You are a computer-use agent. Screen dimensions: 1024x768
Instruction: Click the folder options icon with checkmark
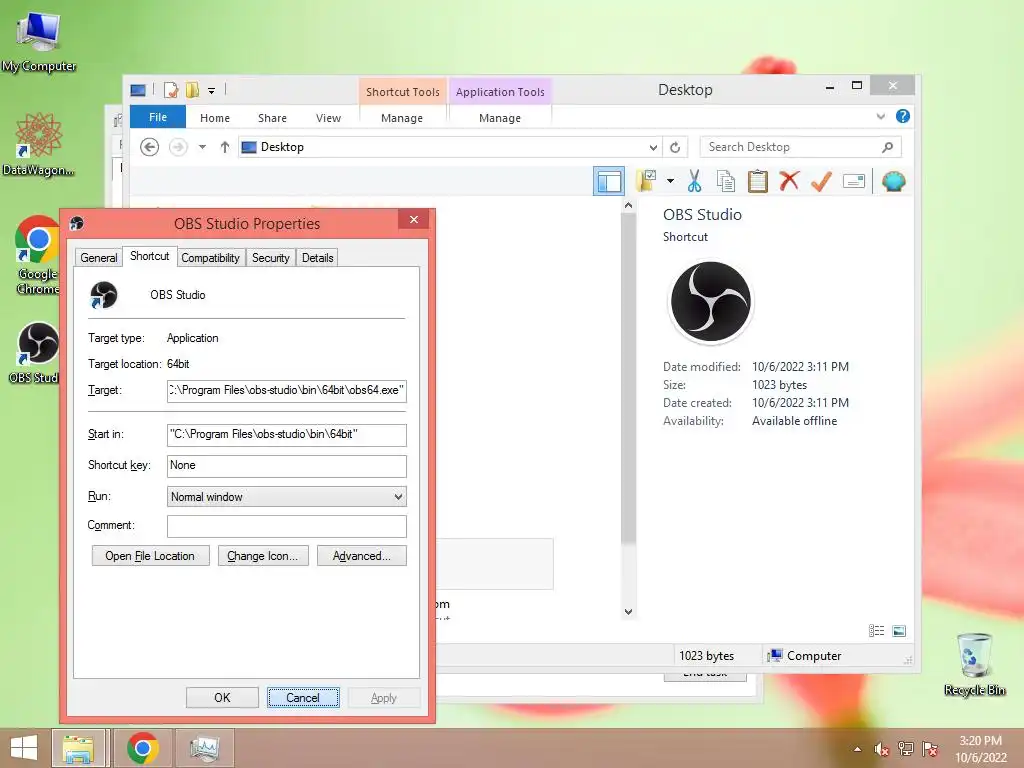tap(647, 180)
